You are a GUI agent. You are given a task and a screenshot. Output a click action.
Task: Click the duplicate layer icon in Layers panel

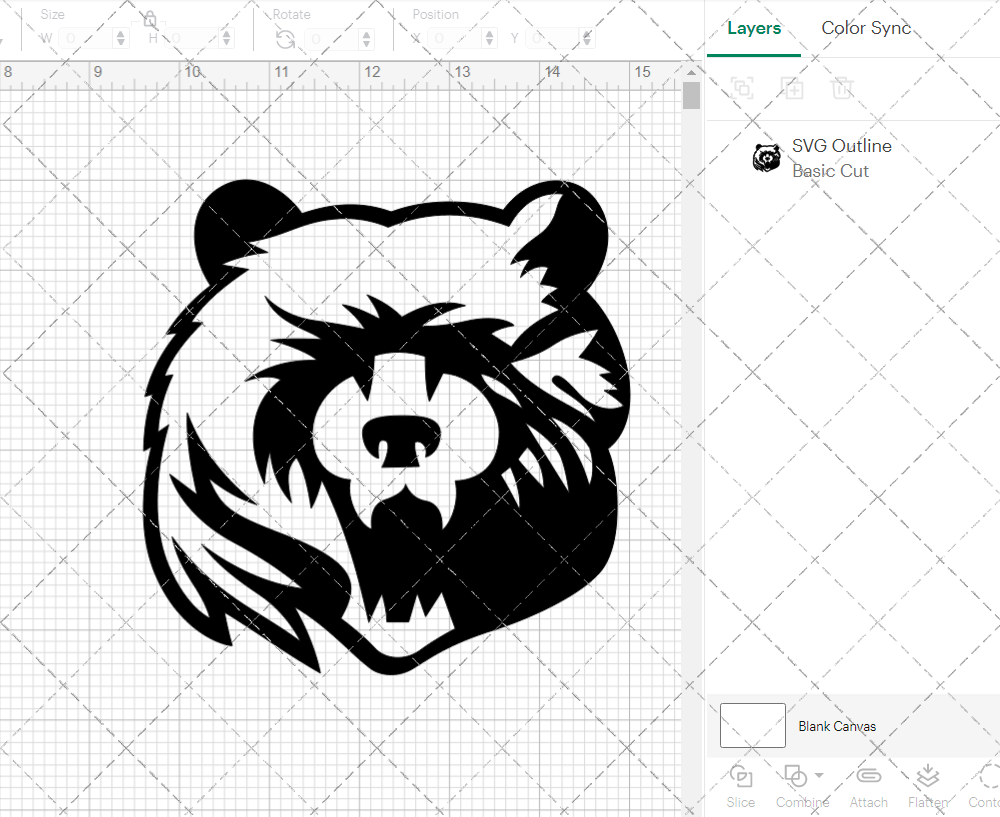pos(793,88)
